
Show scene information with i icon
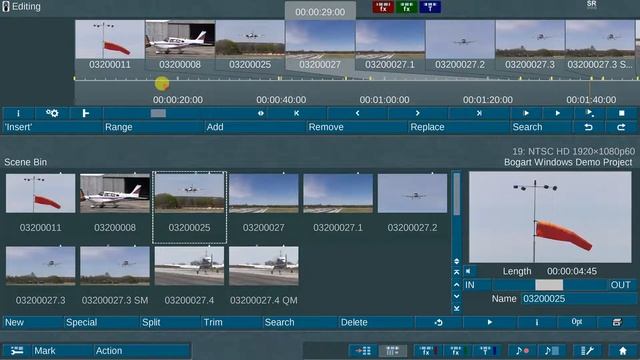pos(537,322)
